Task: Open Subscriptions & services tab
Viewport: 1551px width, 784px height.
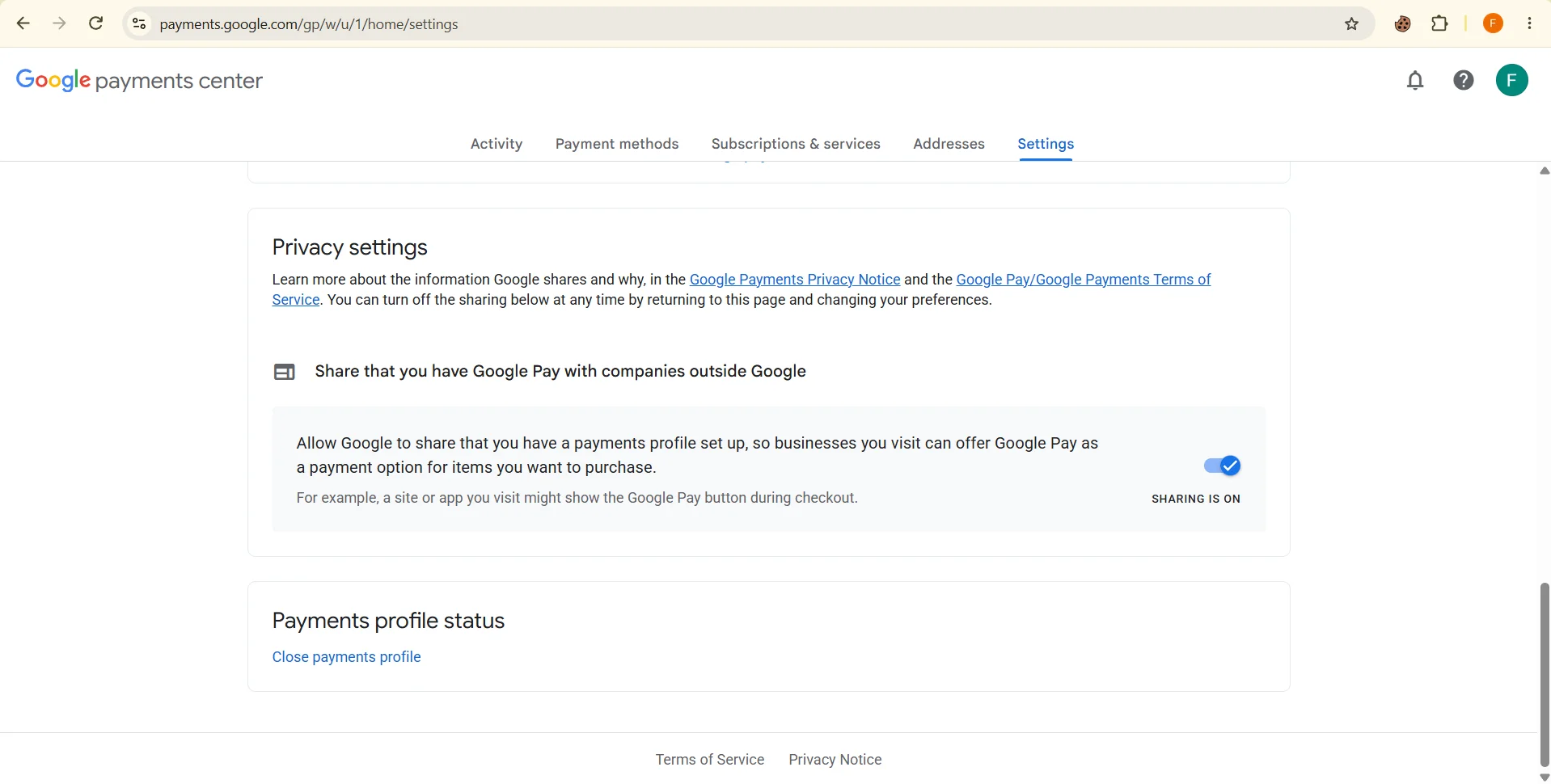Action: coord(796,144)
